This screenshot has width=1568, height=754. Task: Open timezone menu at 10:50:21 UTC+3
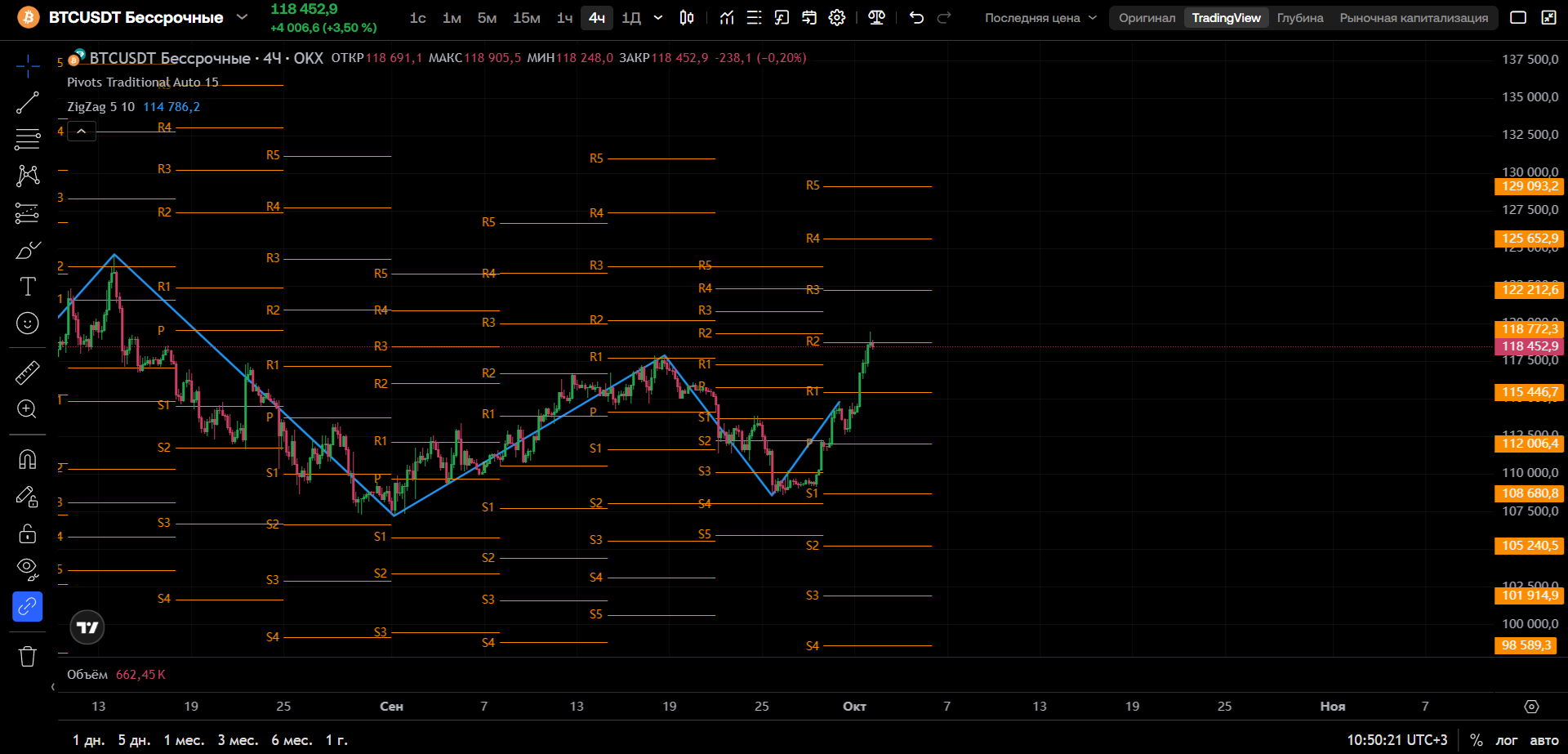1396,740
